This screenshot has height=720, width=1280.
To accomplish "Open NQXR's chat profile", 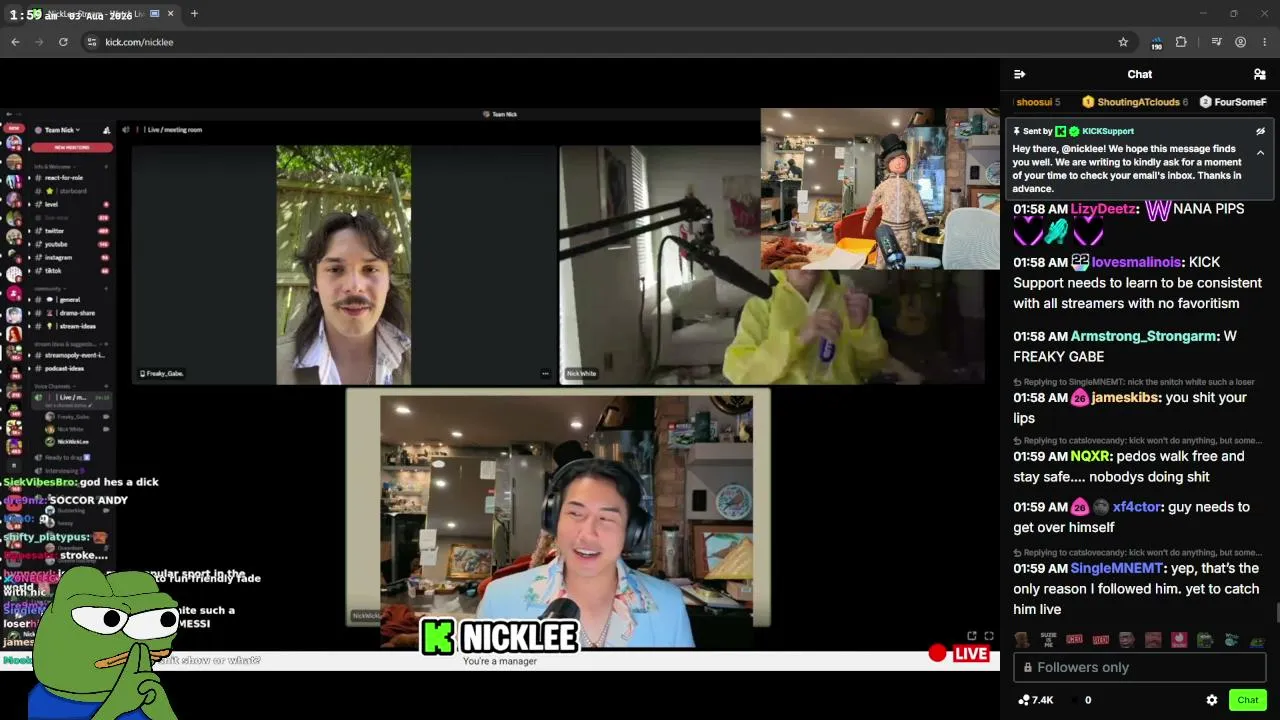I will (1090, 456).
